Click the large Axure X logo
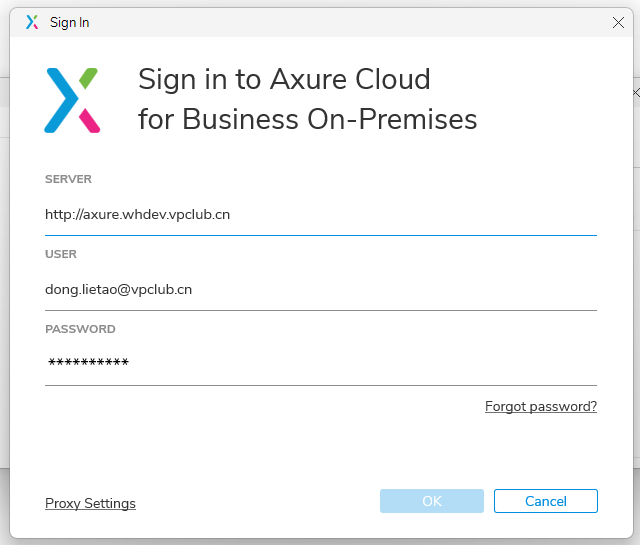Image resolution: width=640 pixels, height=545 pixels. click(72, 100)
